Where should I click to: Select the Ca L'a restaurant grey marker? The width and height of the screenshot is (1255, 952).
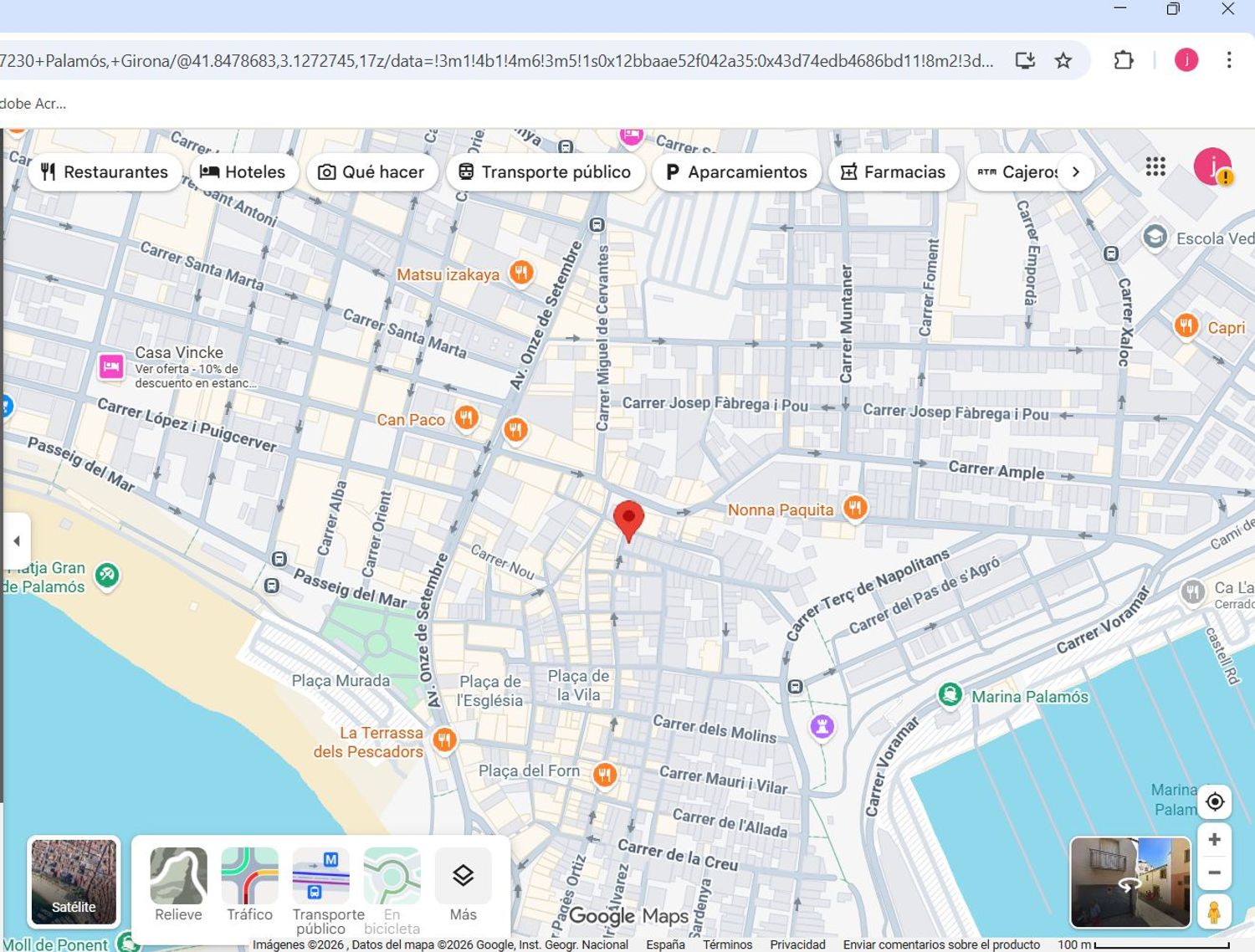coord(1192,592)
